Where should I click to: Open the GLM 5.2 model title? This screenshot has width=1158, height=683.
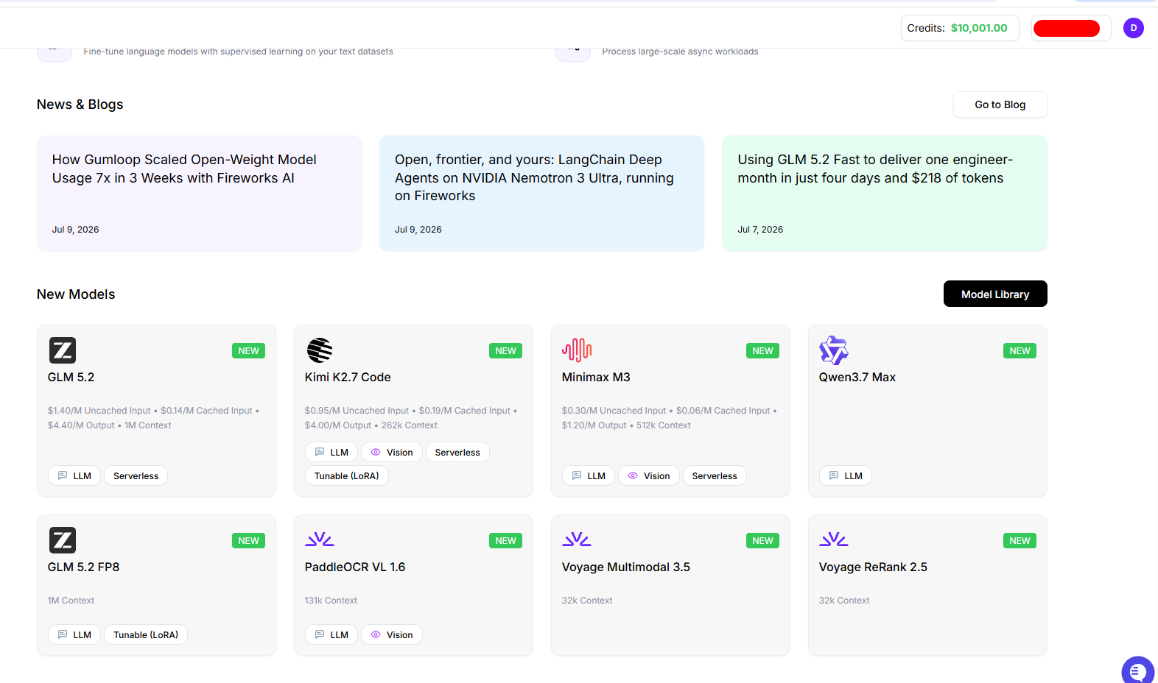pos(71,377)
